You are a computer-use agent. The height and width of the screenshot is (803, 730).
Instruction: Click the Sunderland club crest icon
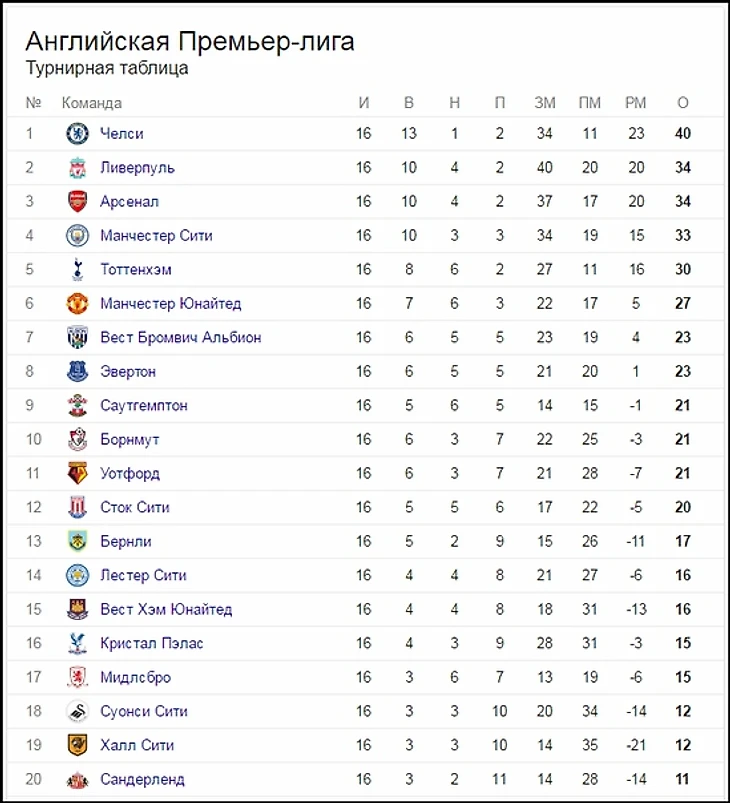[x=77, y=779]
